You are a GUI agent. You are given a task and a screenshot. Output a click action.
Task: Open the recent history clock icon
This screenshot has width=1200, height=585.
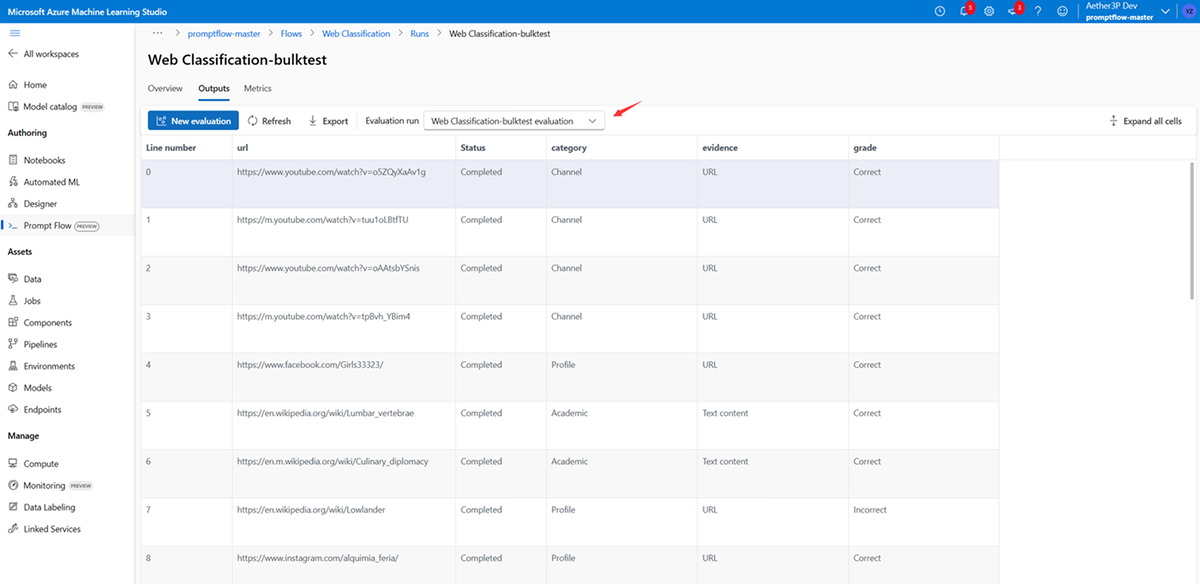tap(939, 11)
